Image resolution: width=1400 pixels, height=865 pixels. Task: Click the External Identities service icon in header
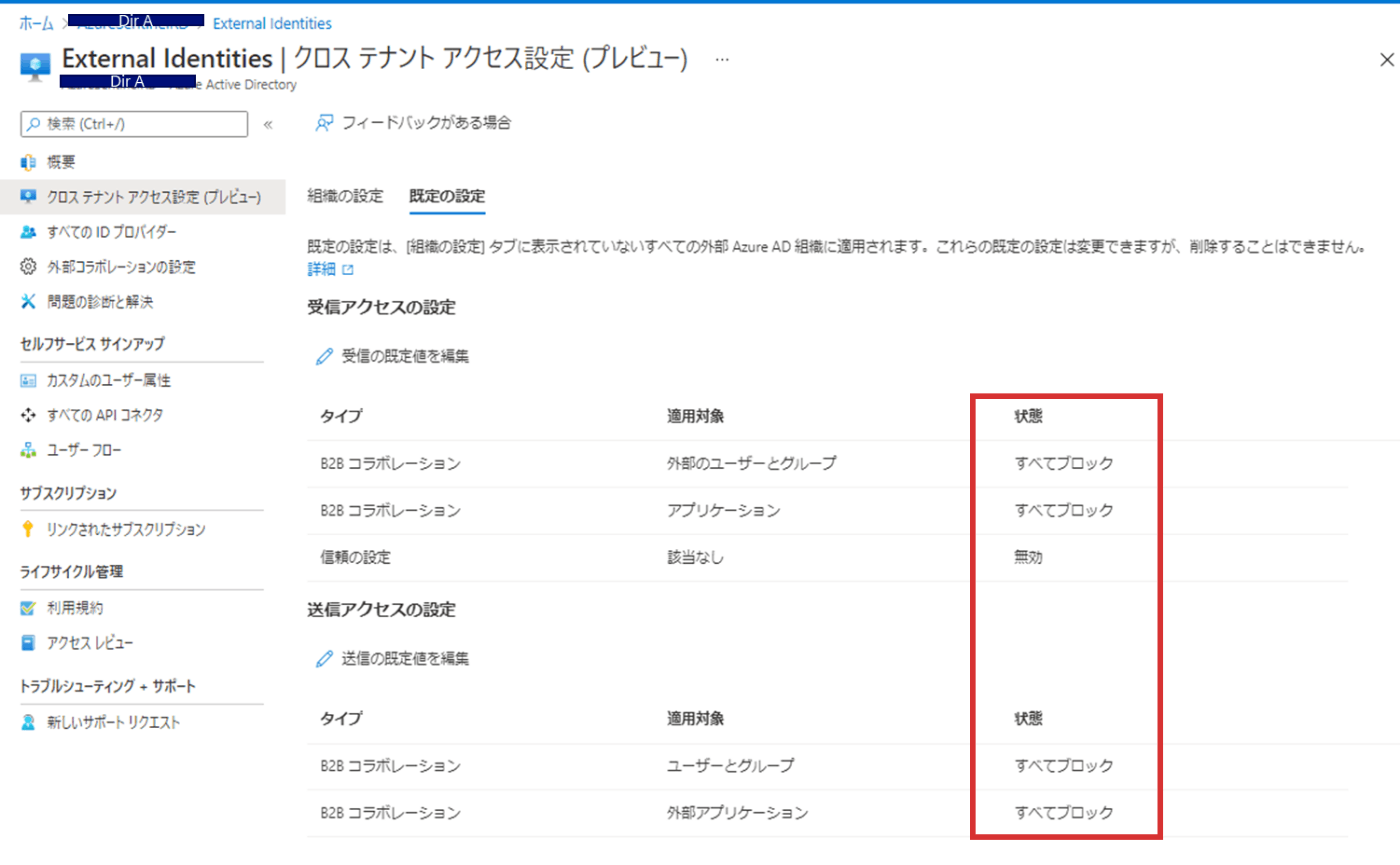35,66
